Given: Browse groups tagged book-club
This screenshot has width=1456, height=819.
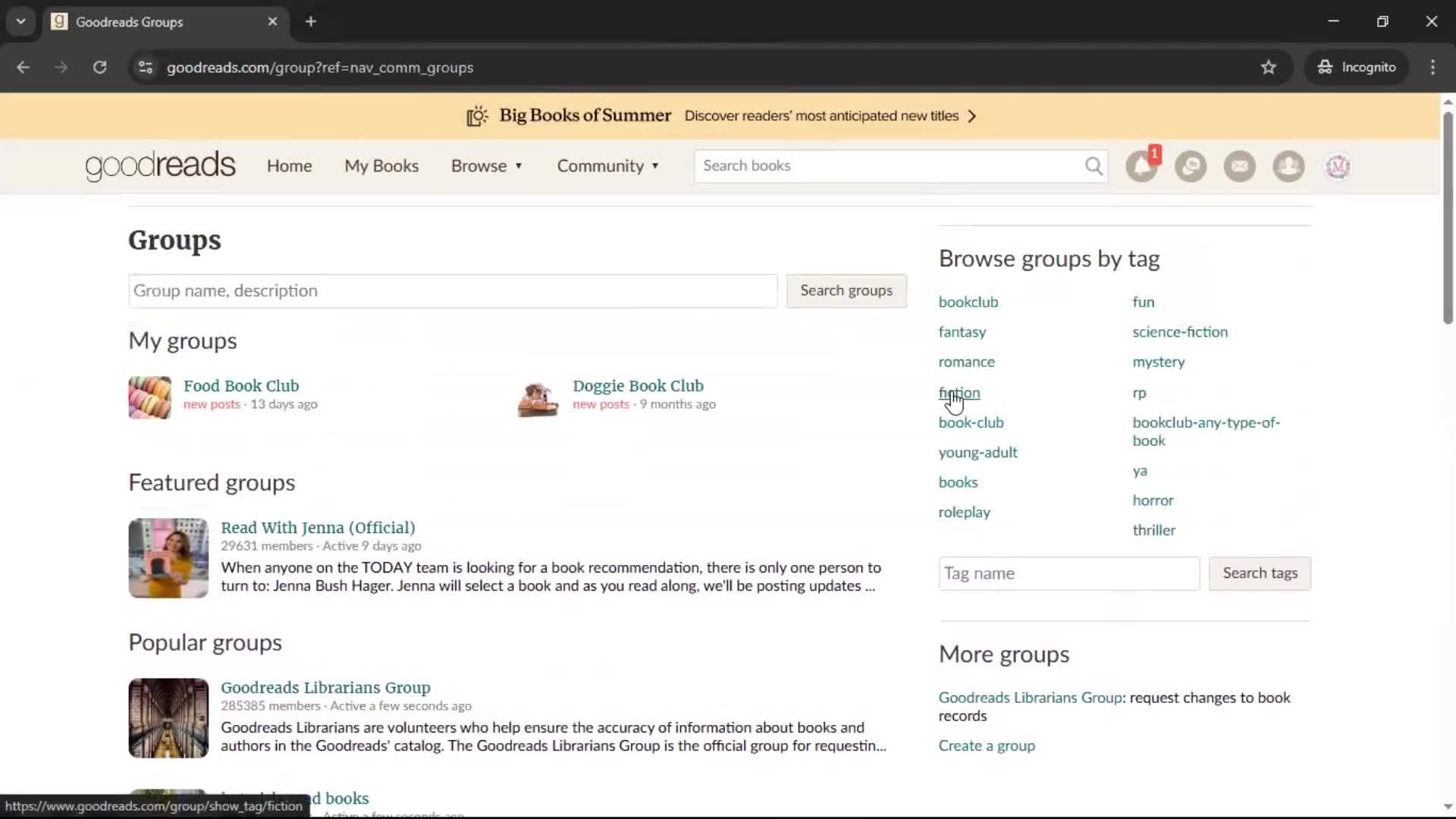Looking at the screenshot, I should tap(971, 422).
